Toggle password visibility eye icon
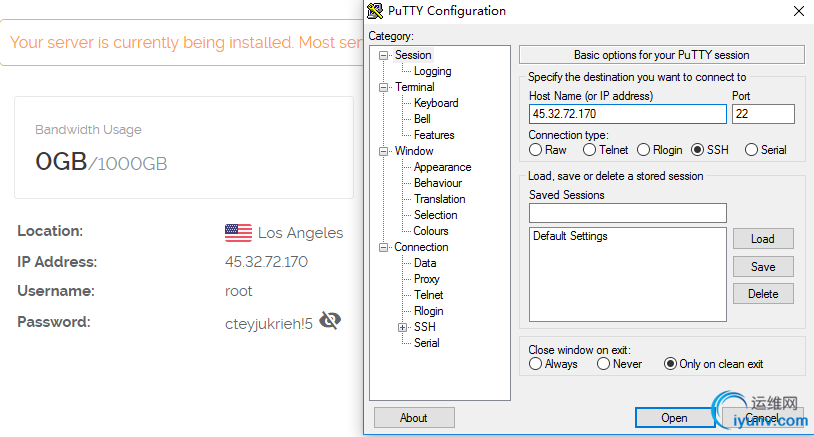814x437 pixels. click(330, 321)
